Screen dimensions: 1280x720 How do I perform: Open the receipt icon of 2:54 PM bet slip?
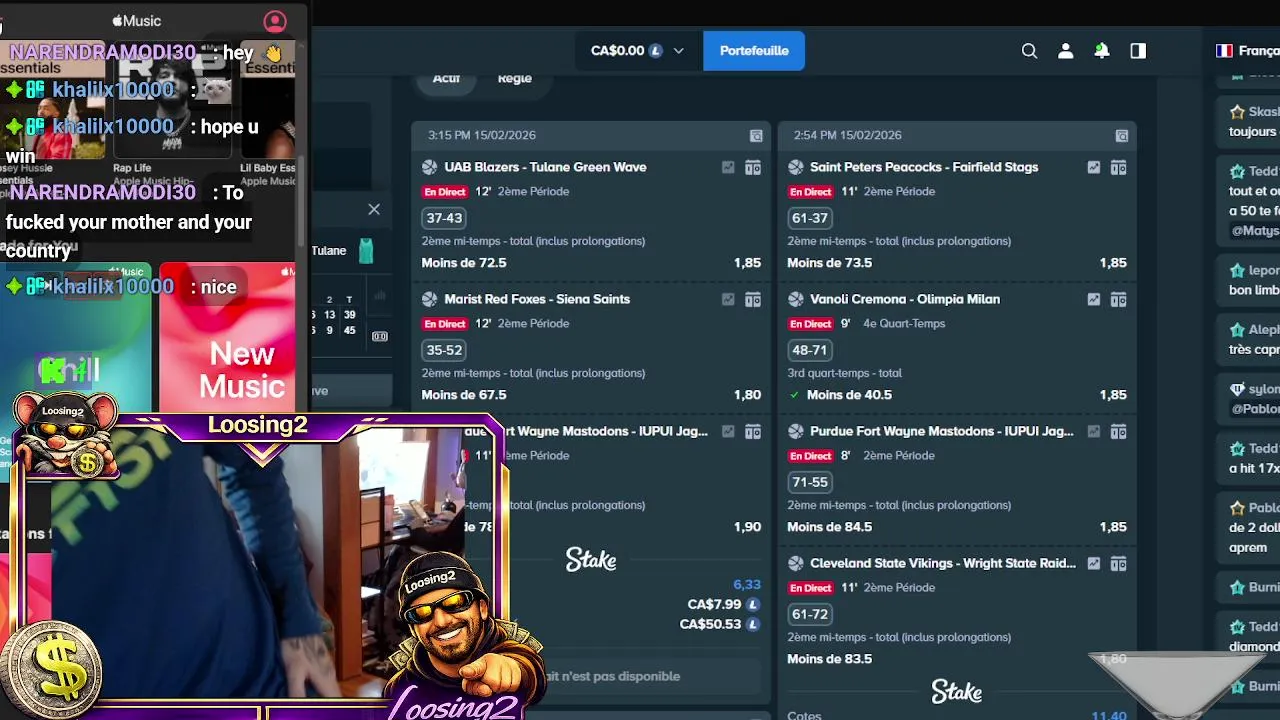[1122, 135]
